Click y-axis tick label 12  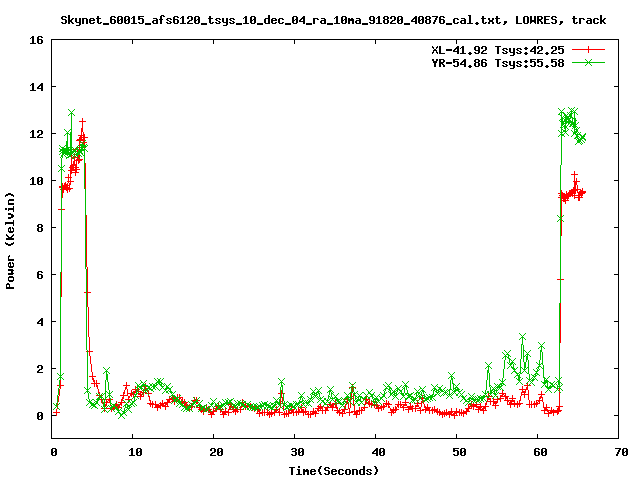36,134
